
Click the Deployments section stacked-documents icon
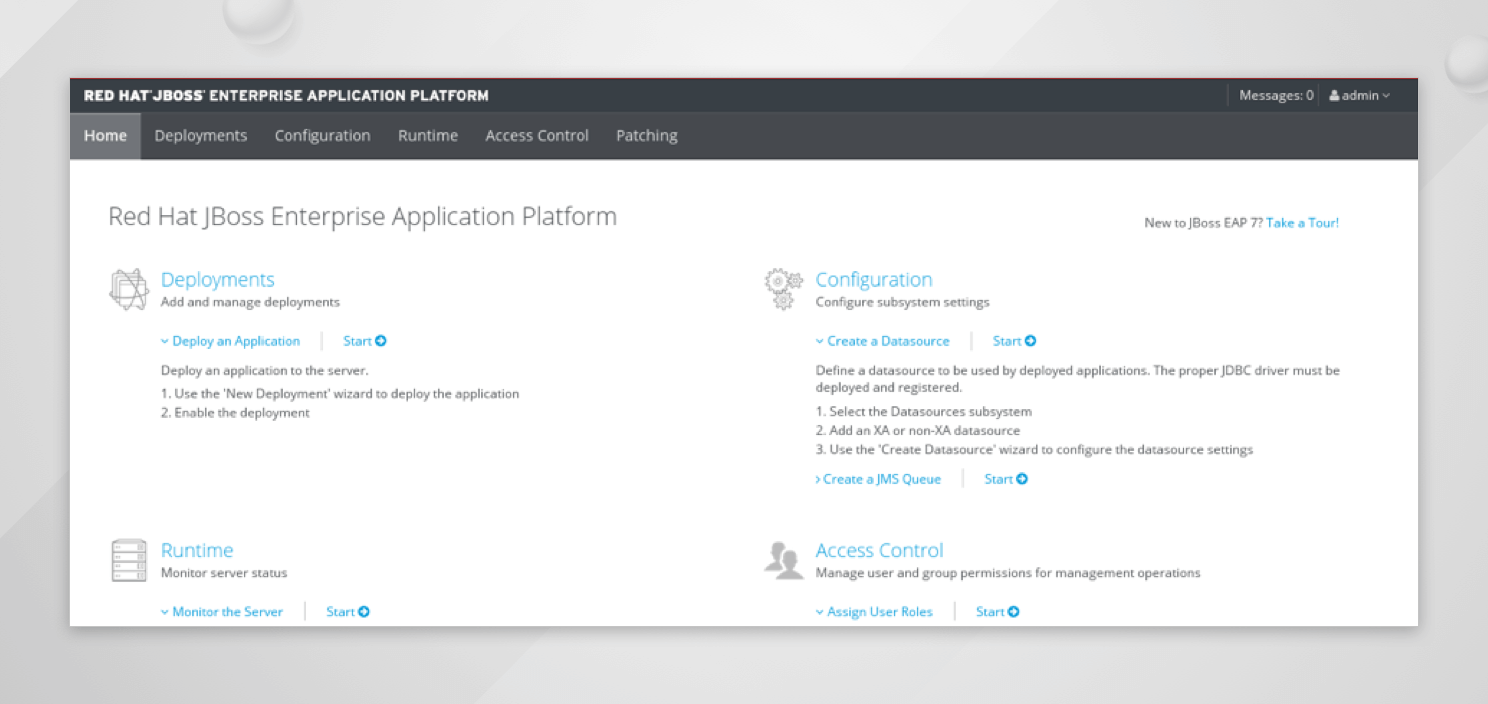(128, 289)
